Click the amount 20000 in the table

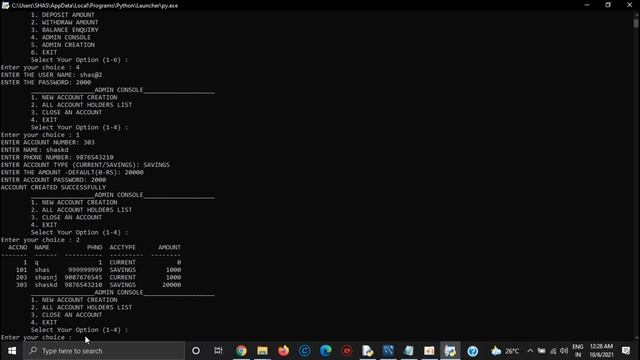pos(171,285)
